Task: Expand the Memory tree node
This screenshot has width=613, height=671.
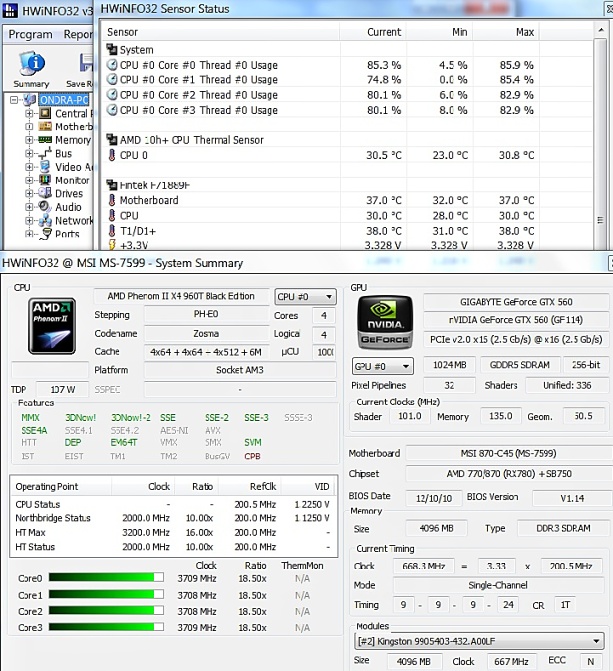Action: point(29,140)
